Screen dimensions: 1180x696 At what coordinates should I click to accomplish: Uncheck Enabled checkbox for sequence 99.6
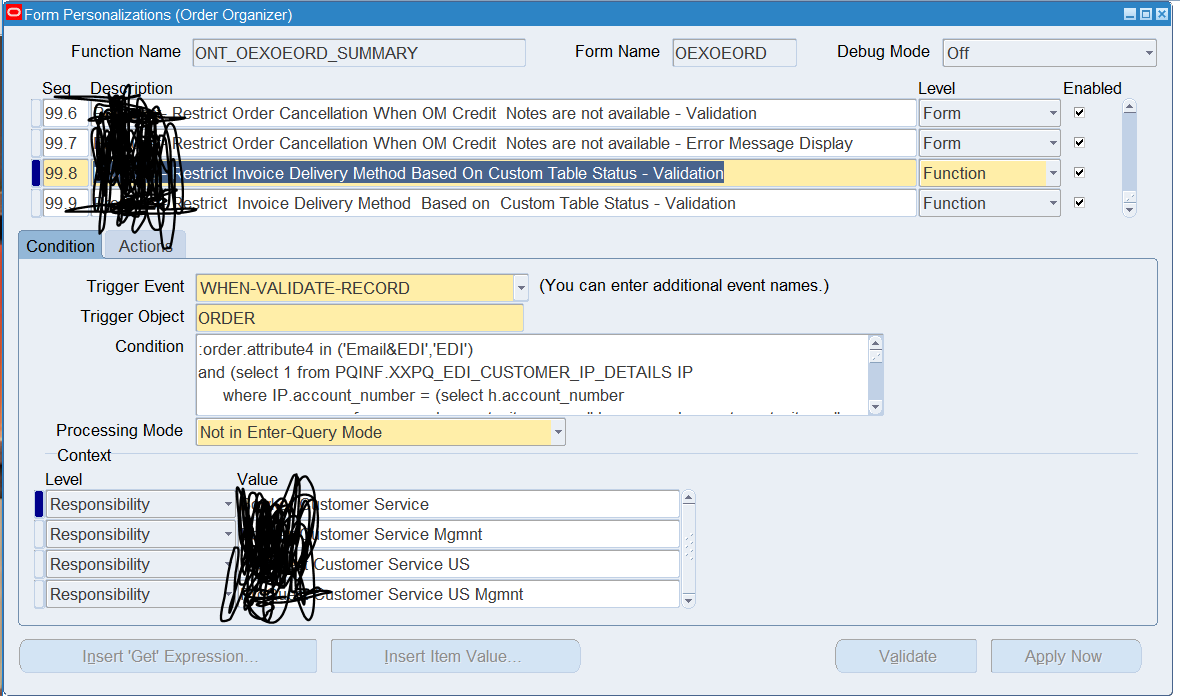pos(1079,113)
